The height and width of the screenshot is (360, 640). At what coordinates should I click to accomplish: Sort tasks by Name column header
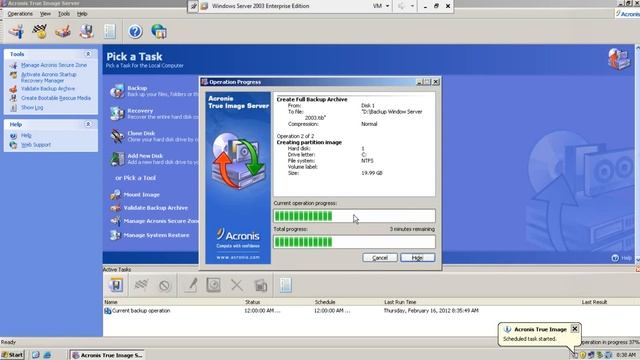click(x=111, y=302)
